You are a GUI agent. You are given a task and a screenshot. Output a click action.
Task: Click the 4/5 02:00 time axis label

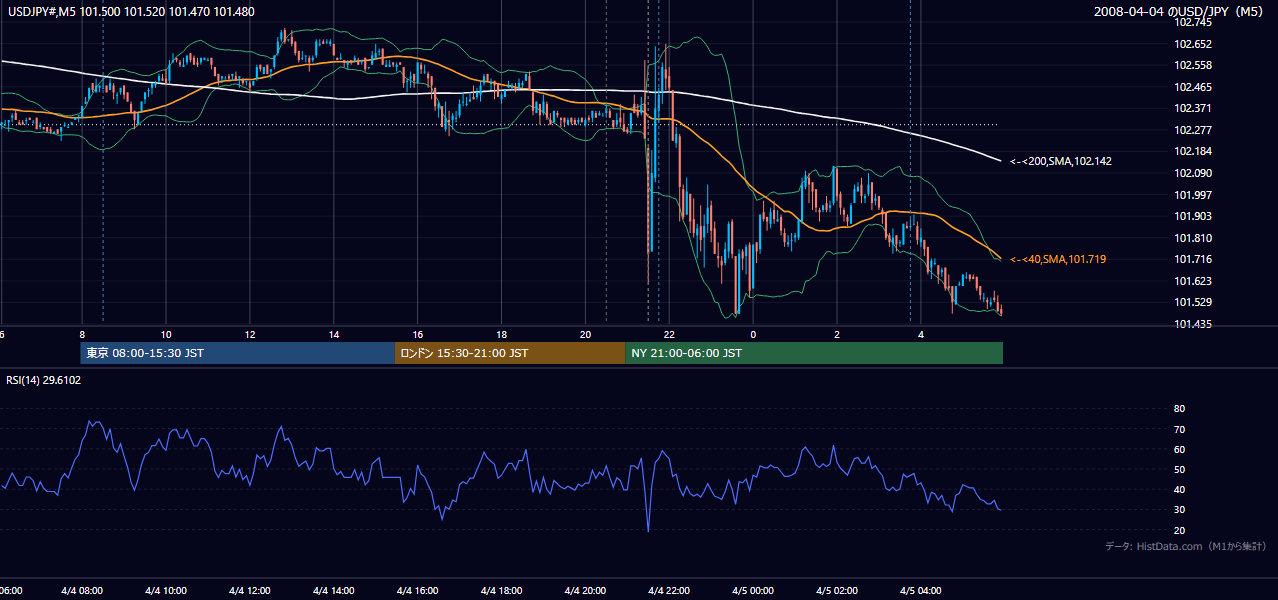tap(837, 591)
